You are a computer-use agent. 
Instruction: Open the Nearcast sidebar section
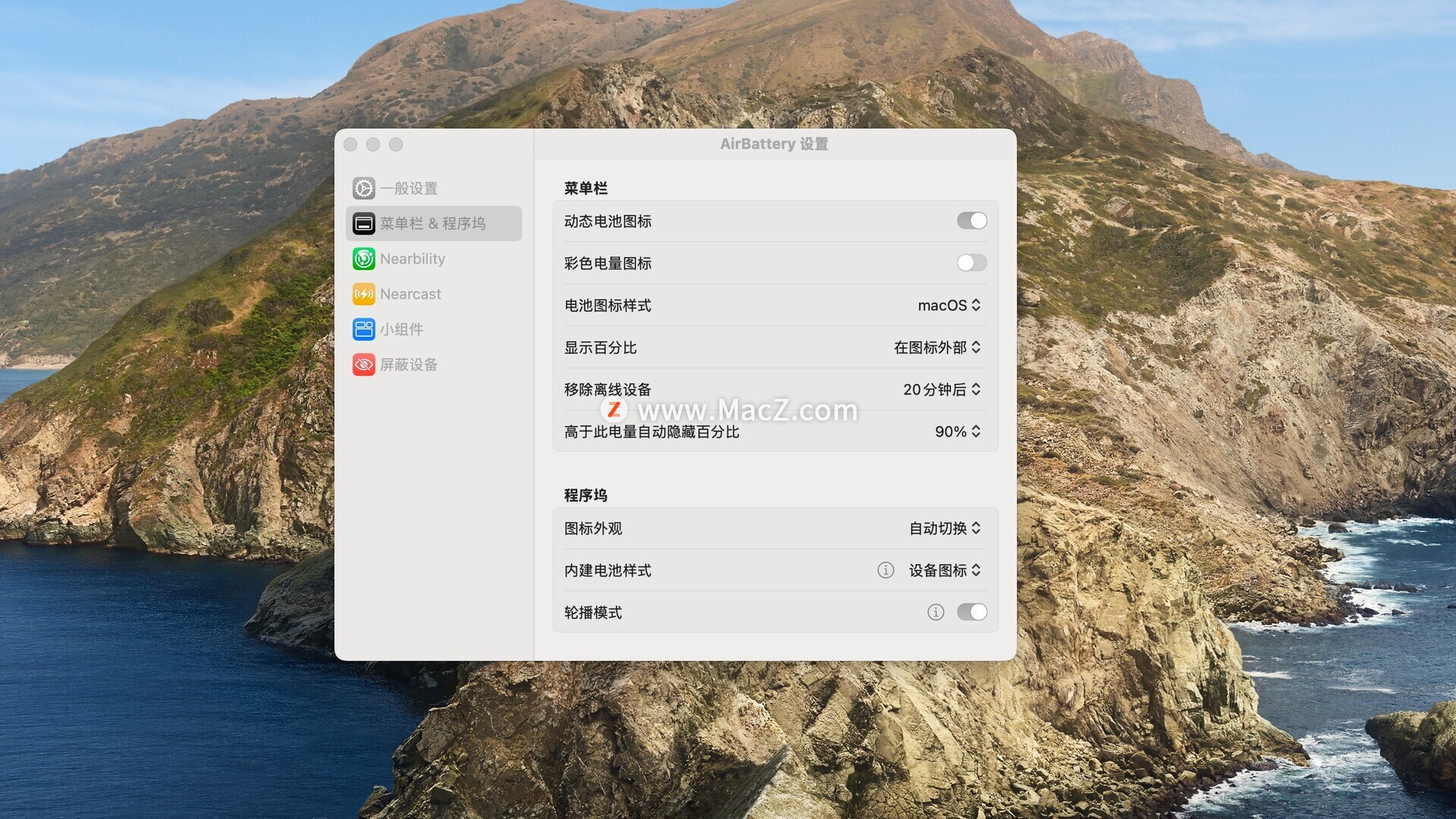[x=434, y=293]
